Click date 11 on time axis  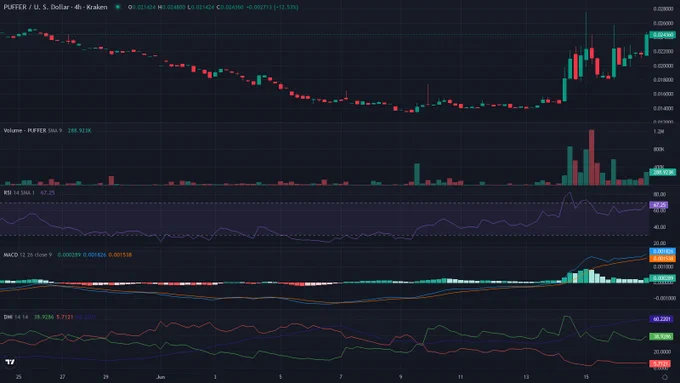point(461,377)
